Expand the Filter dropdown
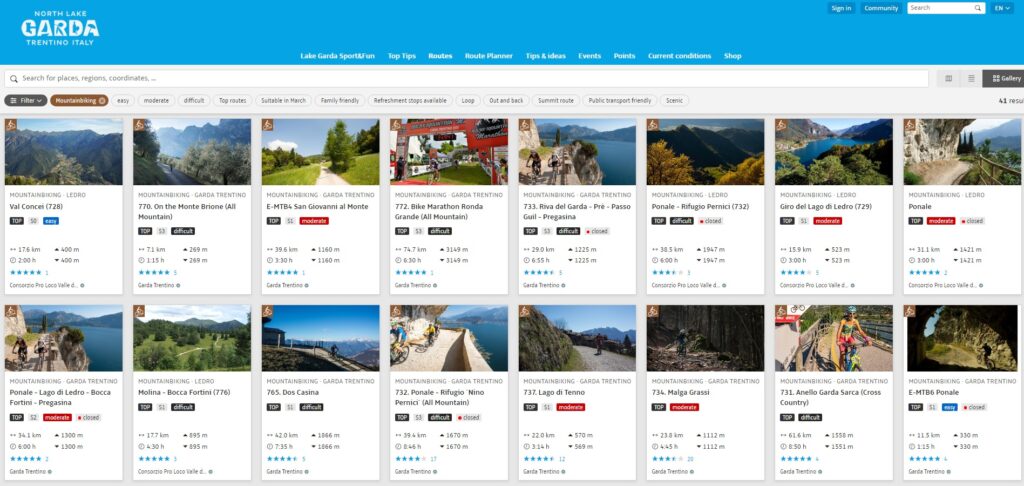 tap(26, 101)
